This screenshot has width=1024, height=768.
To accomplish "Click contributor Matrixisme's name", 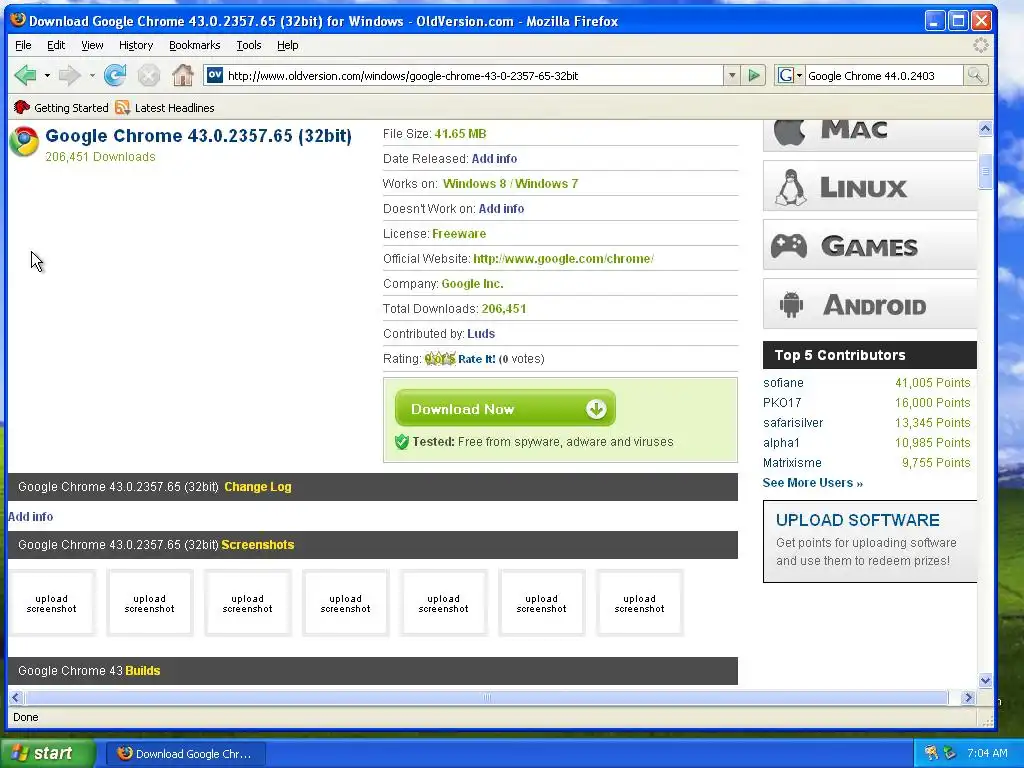I will pyautogui.click(x=792, y=462).
